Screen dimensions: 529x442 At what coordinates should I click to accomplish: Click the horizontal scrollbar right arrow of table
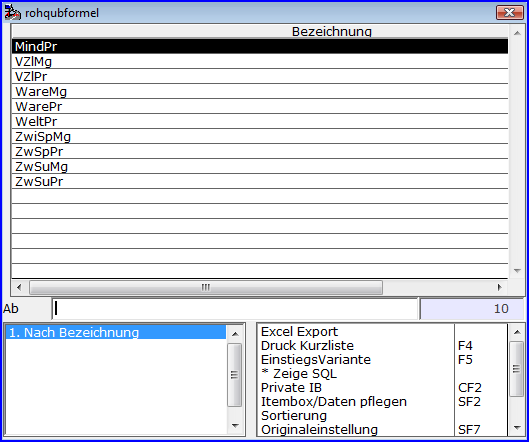click(499, 287)
